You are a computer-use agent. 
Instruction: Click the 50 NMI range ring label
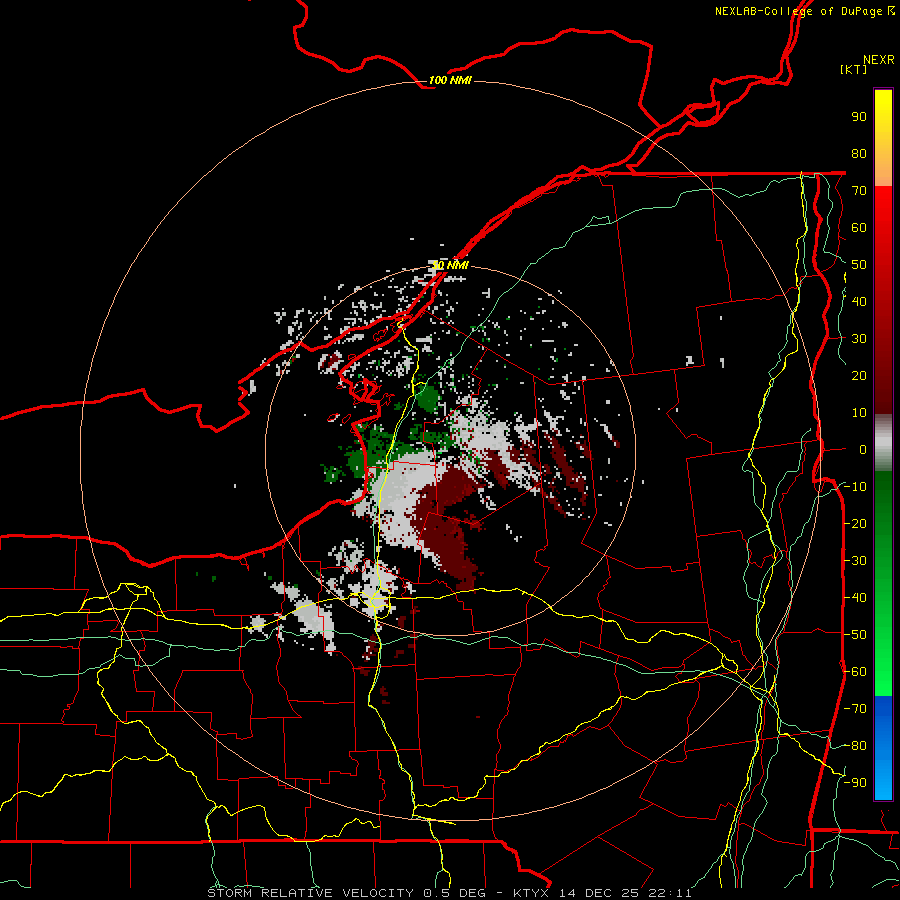[450, 265]
